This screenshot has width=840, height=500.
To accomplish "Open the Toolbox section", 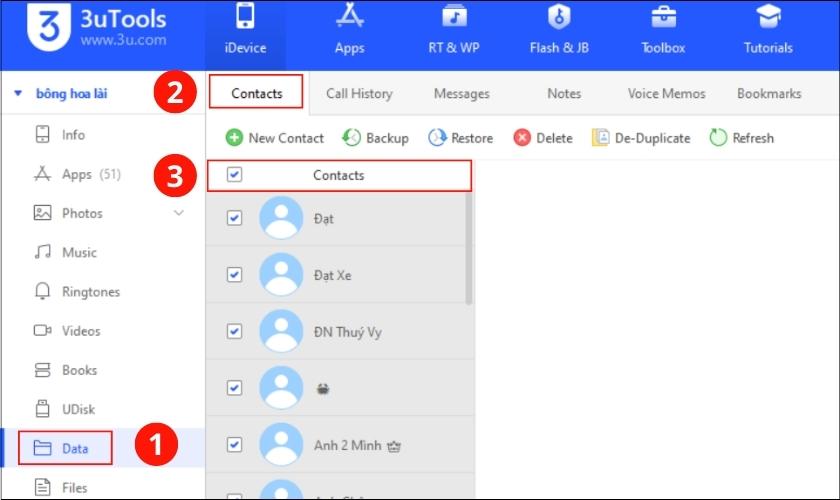I will pyautogui.click(x=663, y=16).
